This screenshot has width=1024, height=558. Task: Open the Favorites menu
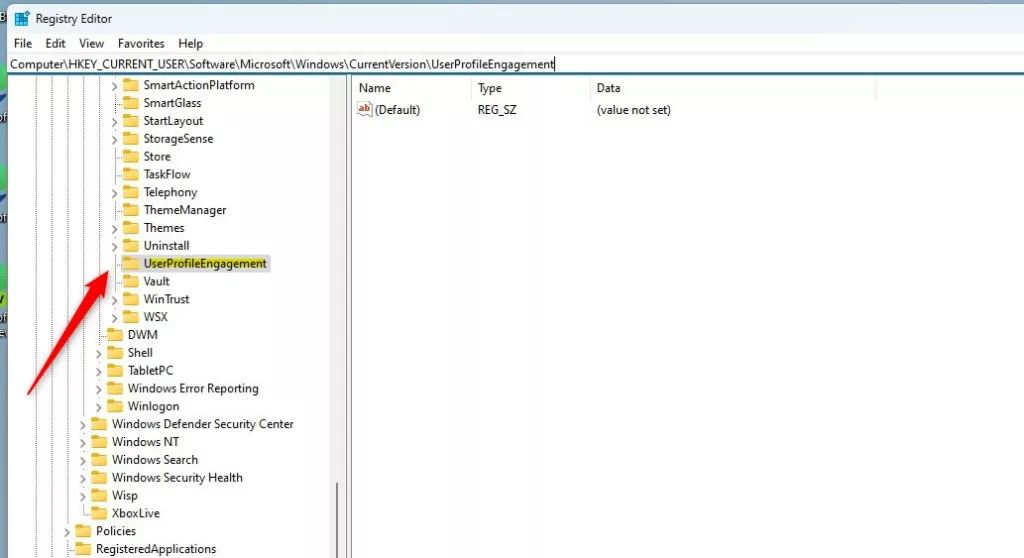click(141, 43)
